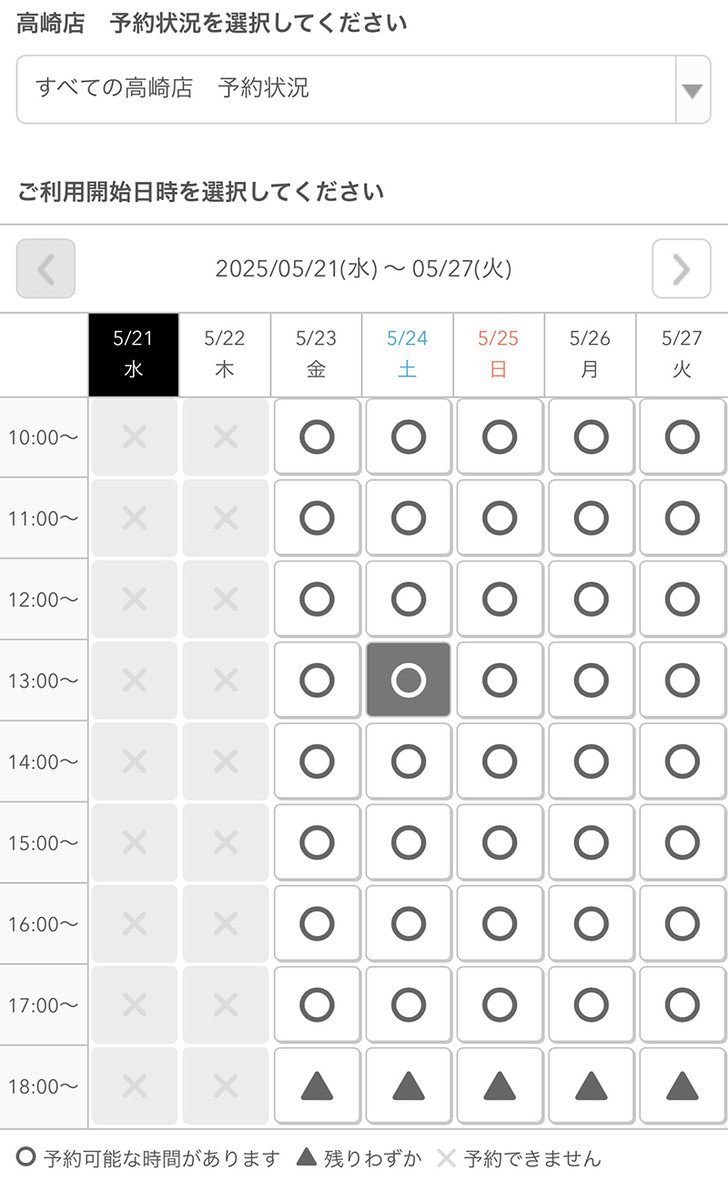Toggle the 5/23 13:00 time slot

point(317,680)
